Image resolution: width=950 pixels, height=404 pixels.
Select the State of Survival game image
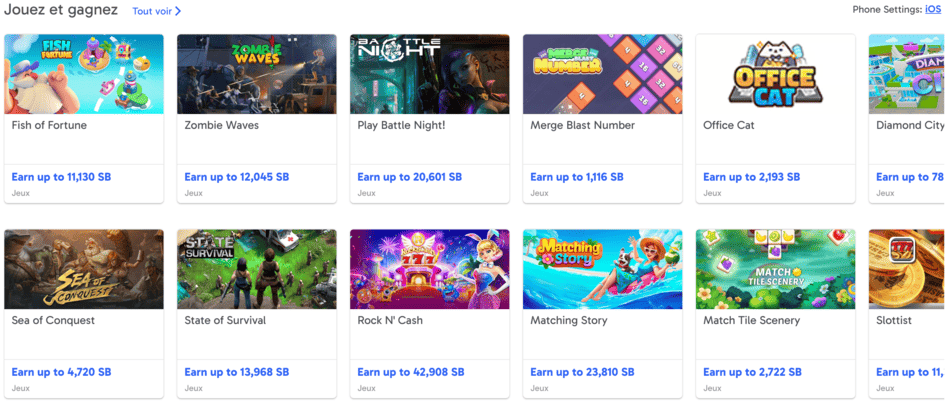point(257,269)
